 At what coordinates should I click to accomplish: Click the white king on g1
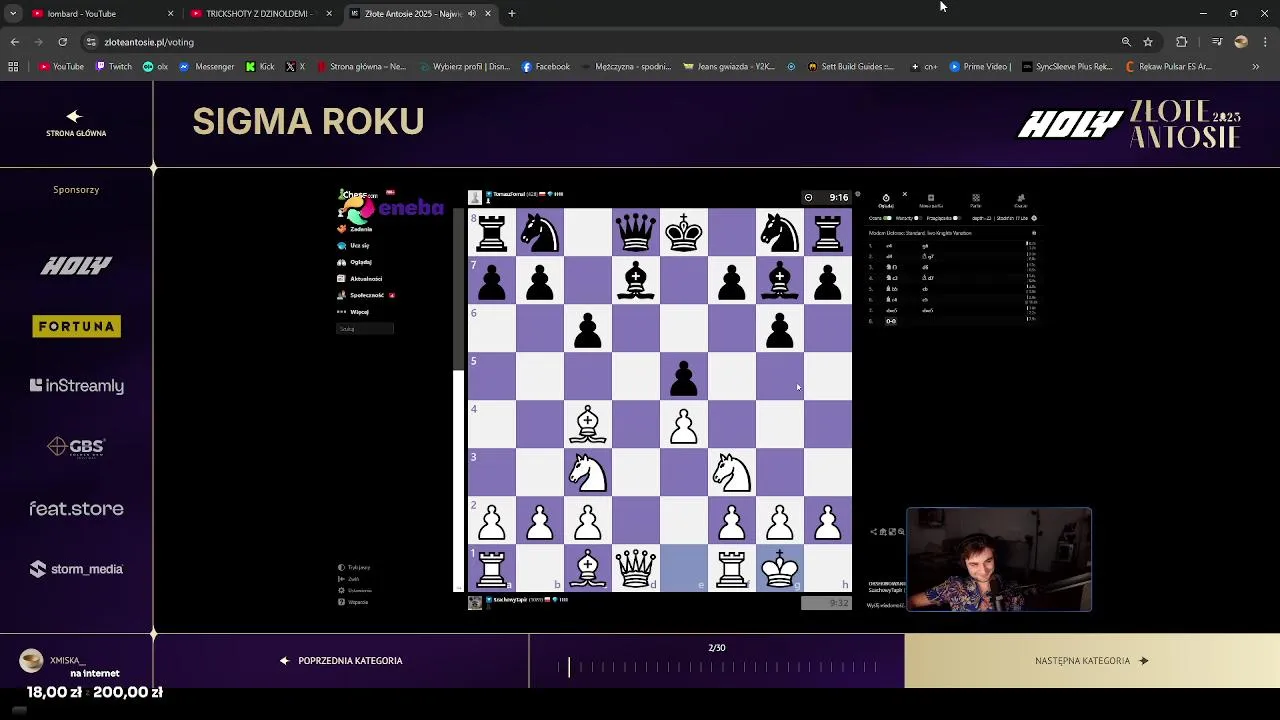tap(780, 568)
